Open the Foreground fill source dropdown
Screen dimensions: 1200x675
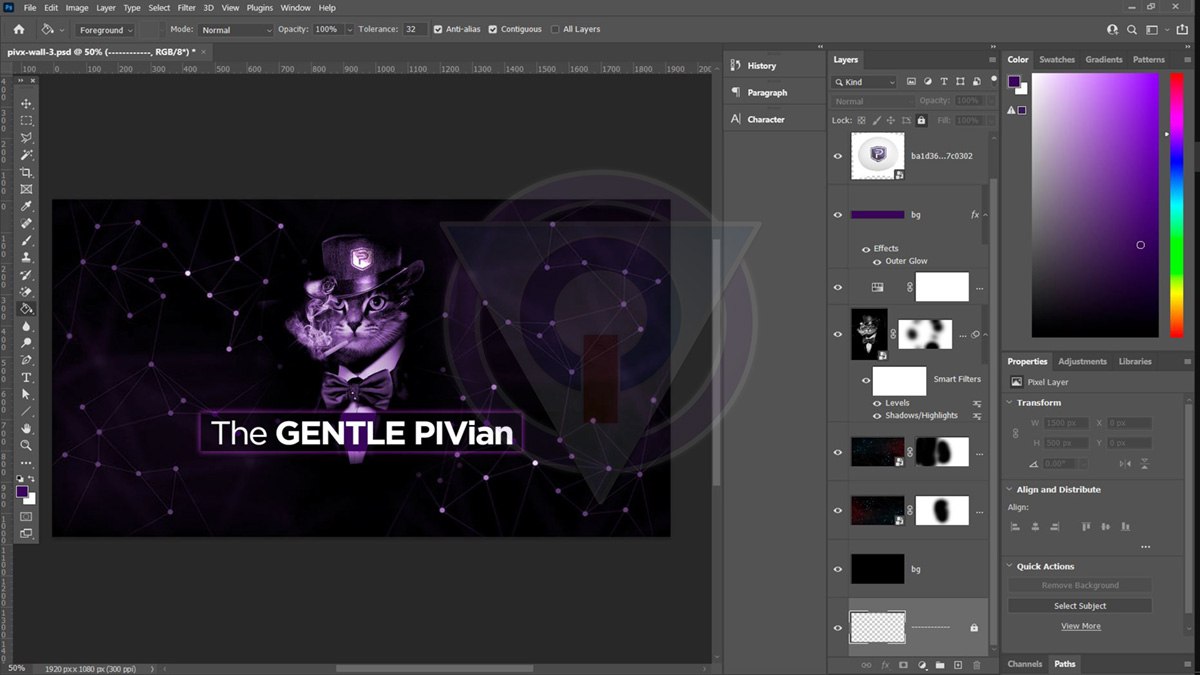[x=105, y=30]
